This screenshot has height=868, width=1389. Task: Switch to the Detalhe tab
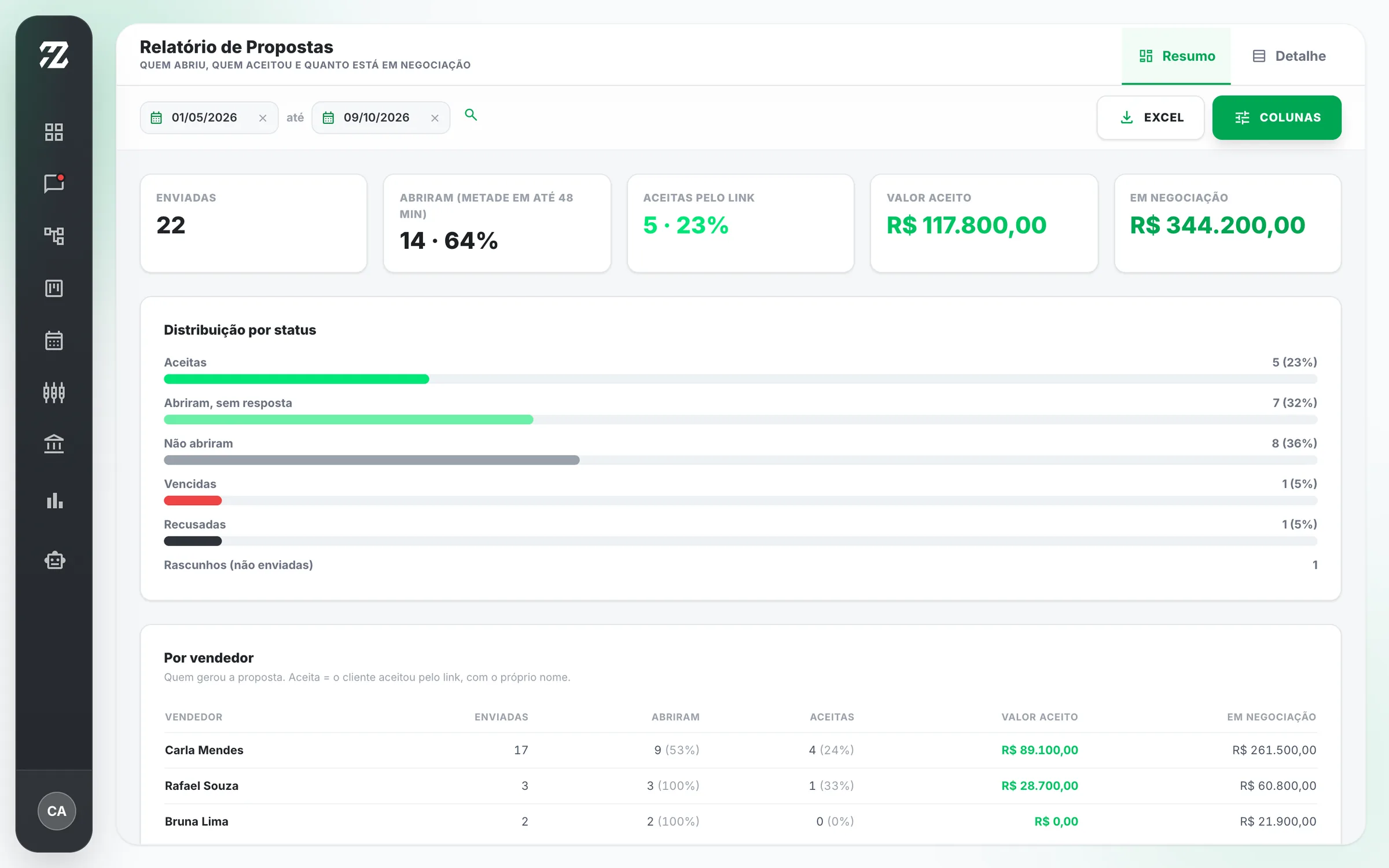click(1288, 56)
